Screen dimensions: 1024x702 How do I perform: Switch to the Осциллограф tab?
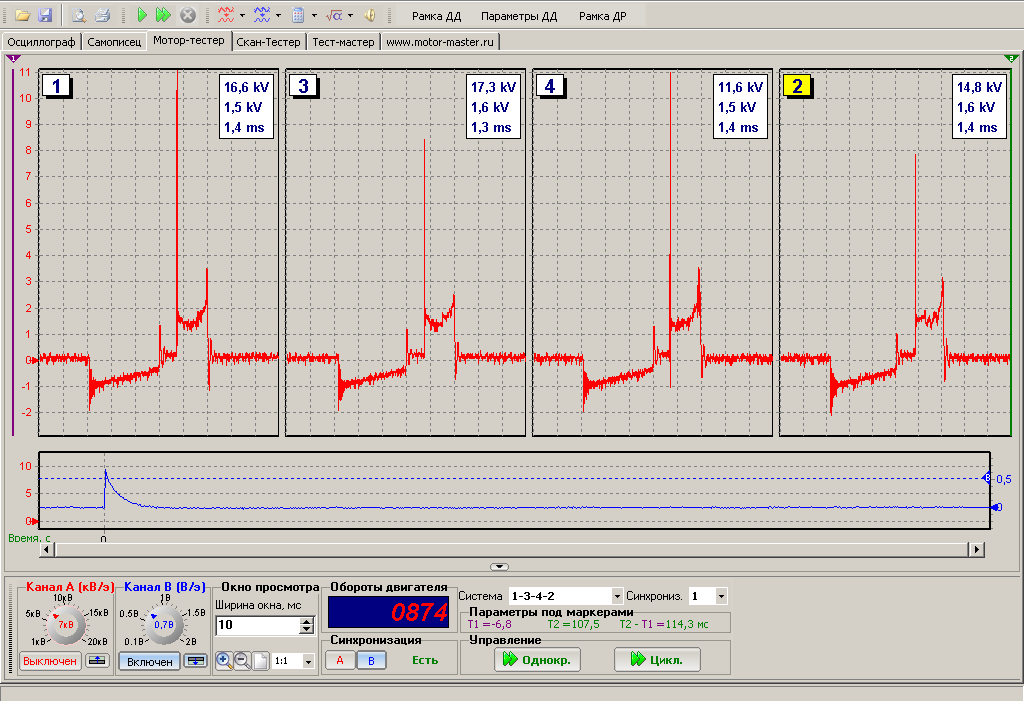42,42
